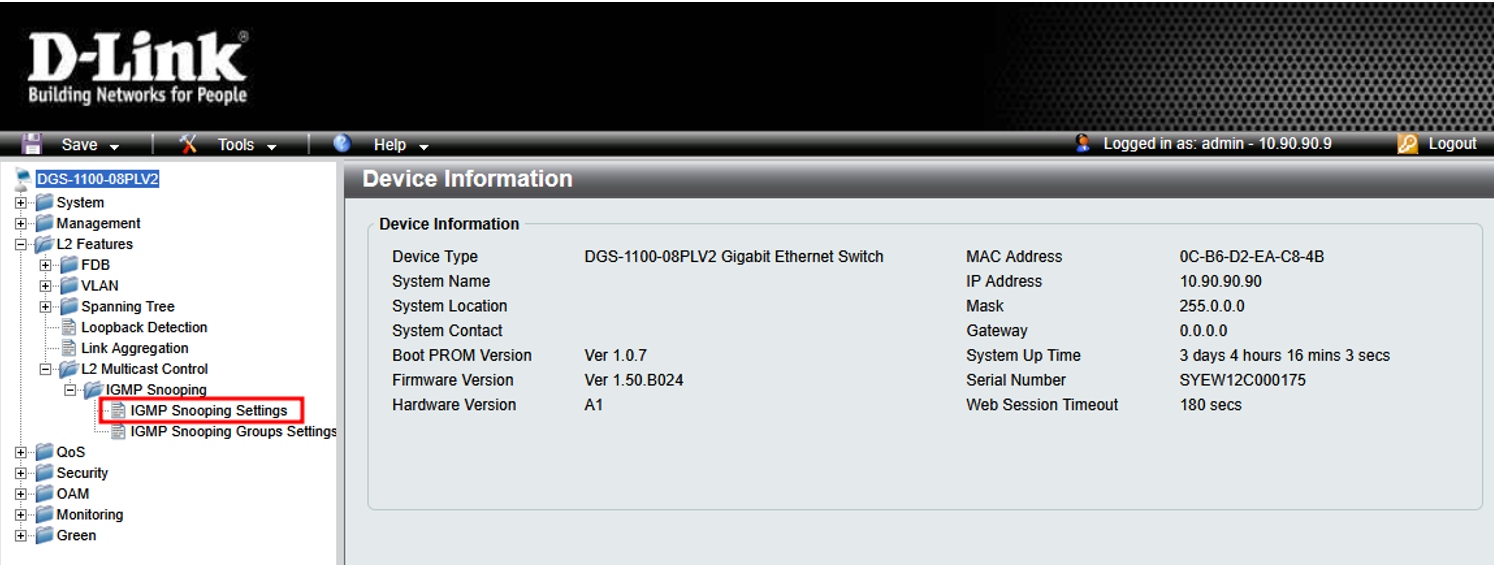
Task: Collapse the IGMP Snooping node
Action: [70, 390]
